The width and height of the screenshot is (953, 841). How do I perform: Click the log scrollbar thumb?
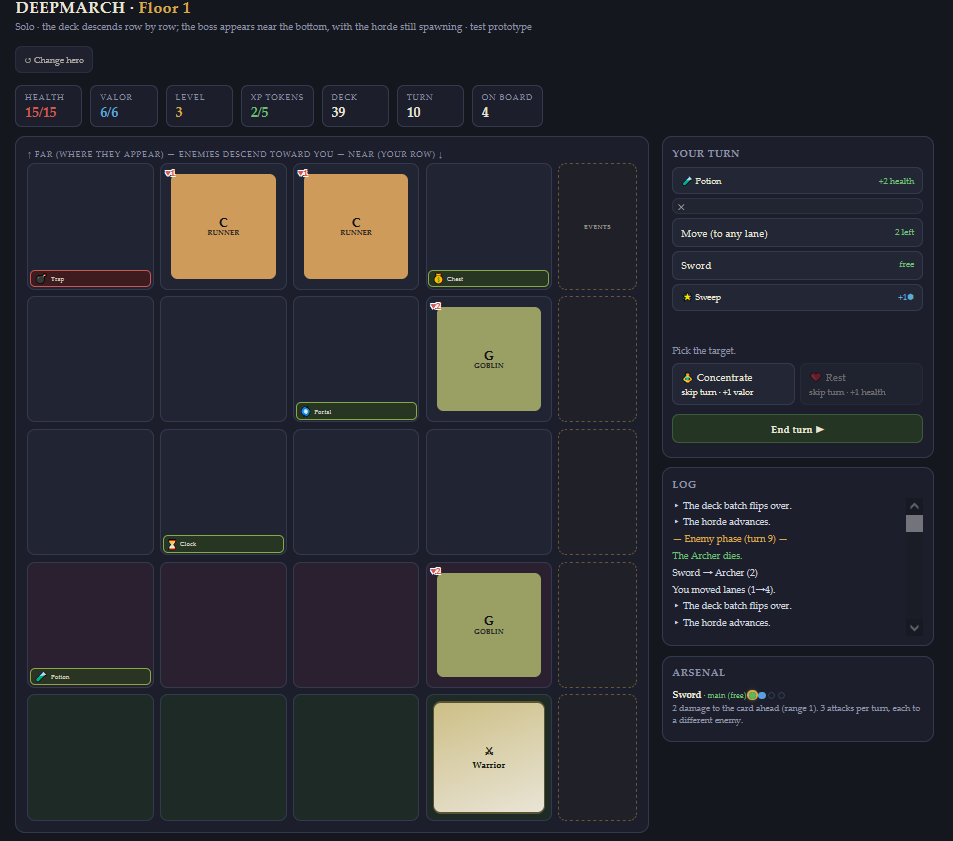click(914, 523)
